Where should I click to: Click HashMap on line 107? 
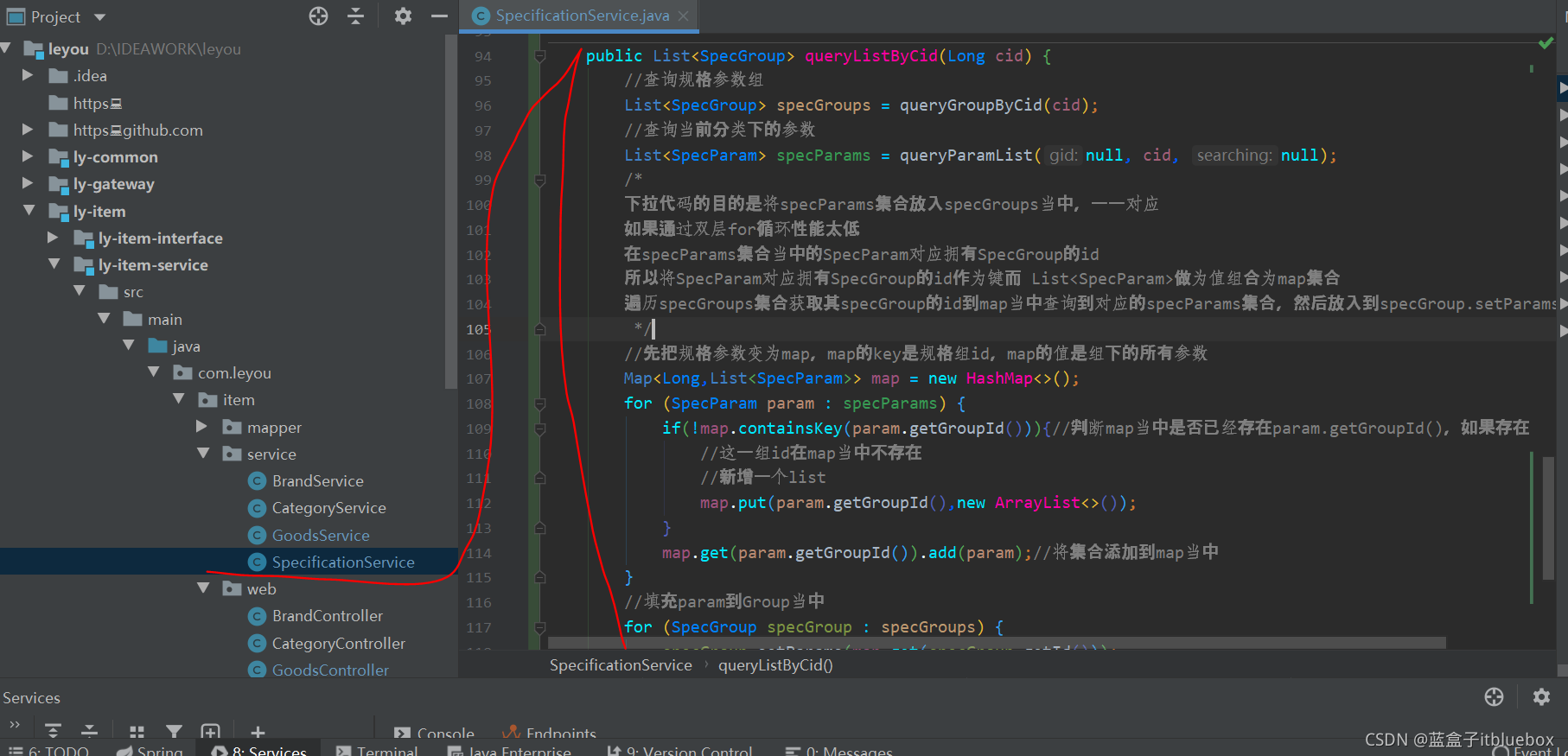coord(999,378)
